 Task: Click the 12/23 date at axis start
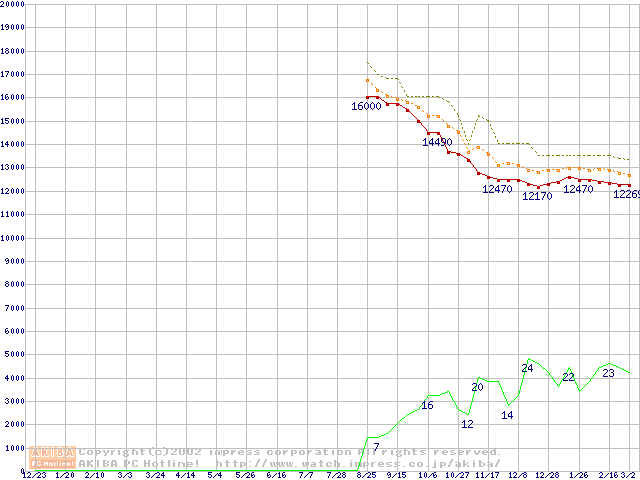[34, 475]
